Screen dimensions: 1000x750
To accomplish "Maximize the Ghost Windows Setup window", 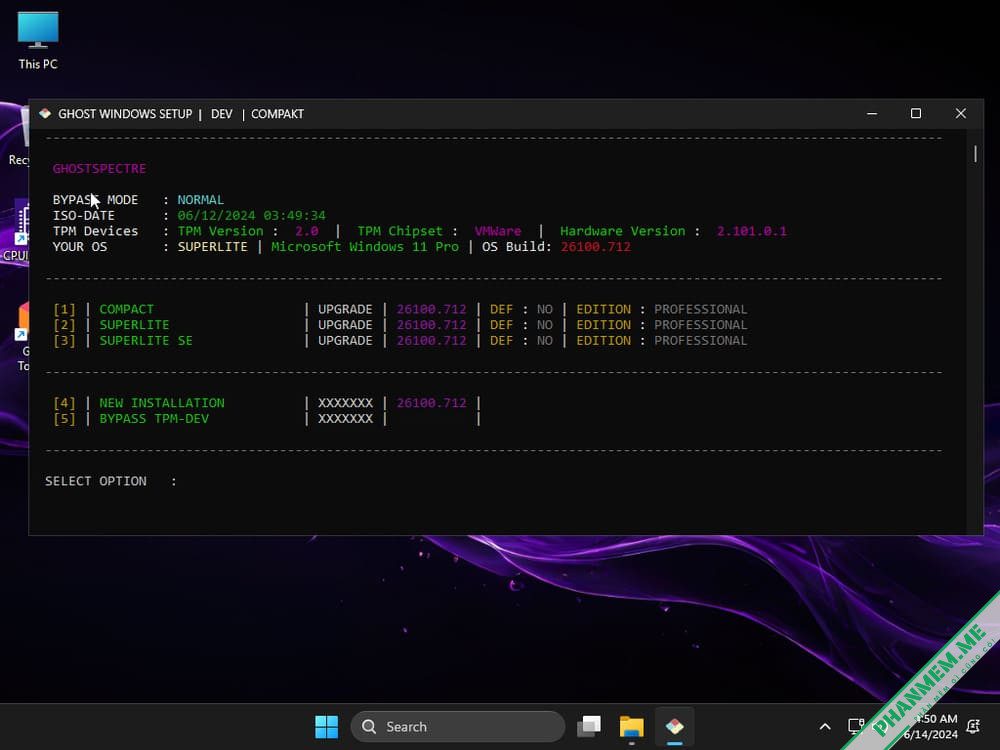I will tap(916, 114).
